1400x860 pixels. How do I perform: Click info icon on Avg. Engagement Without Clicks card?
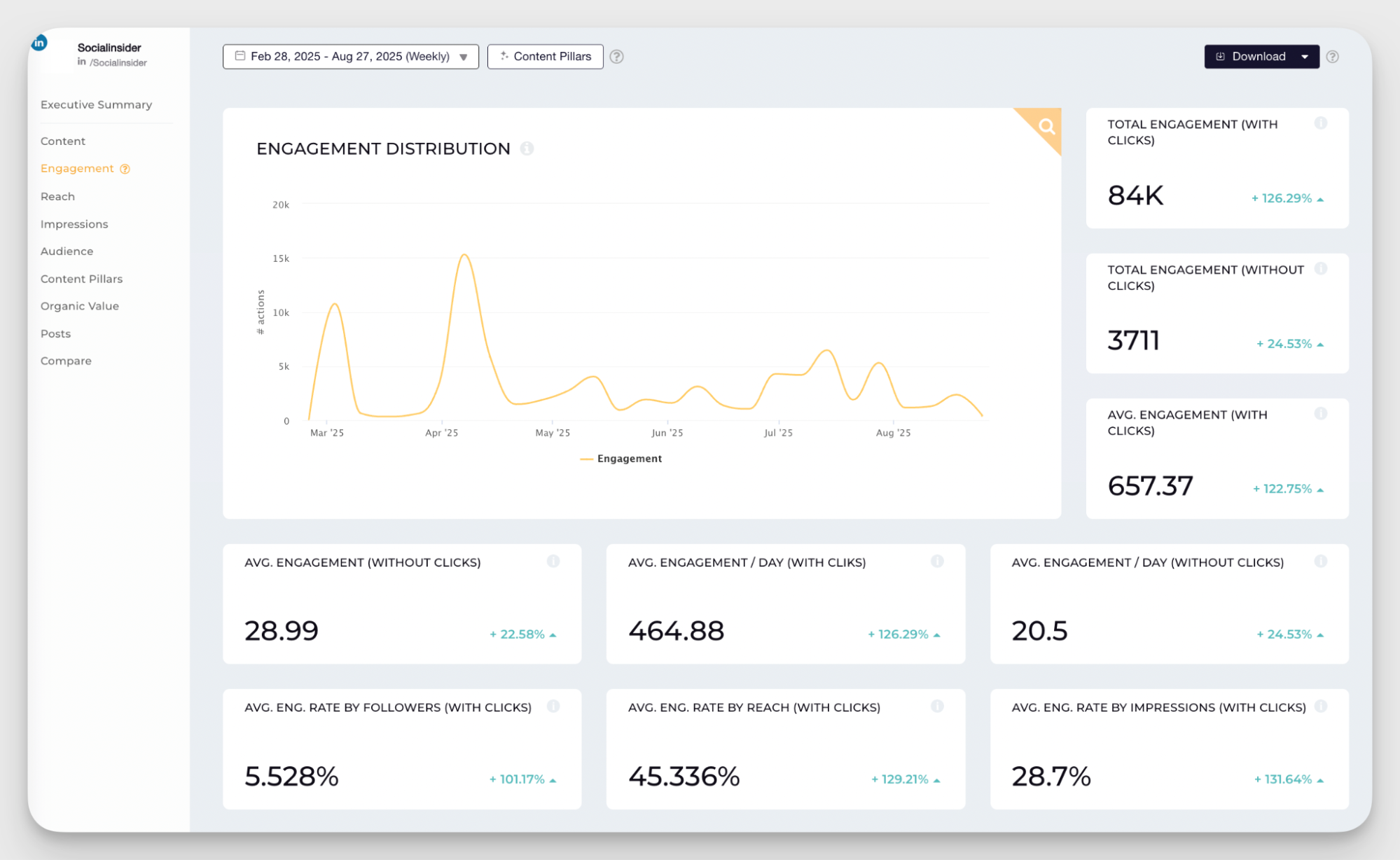click(553, 561)
